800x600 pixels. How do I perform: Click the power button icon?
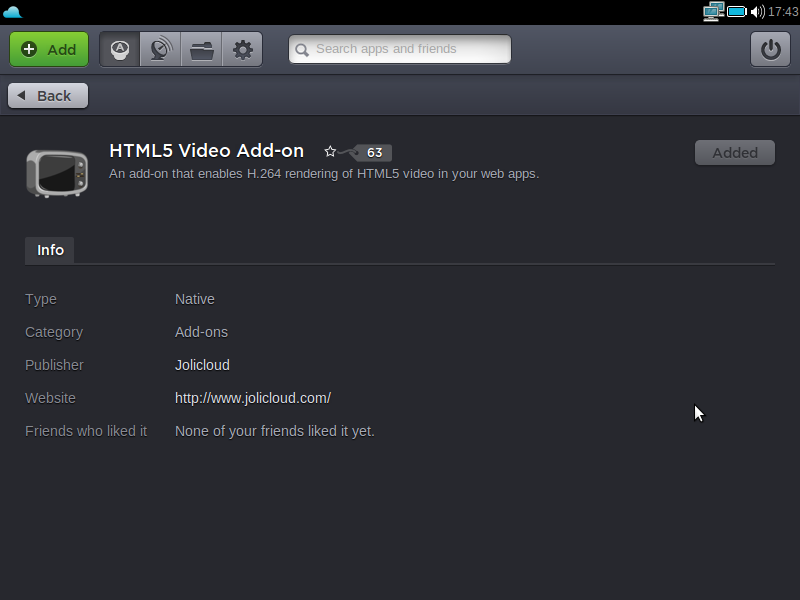coord(770,49)
